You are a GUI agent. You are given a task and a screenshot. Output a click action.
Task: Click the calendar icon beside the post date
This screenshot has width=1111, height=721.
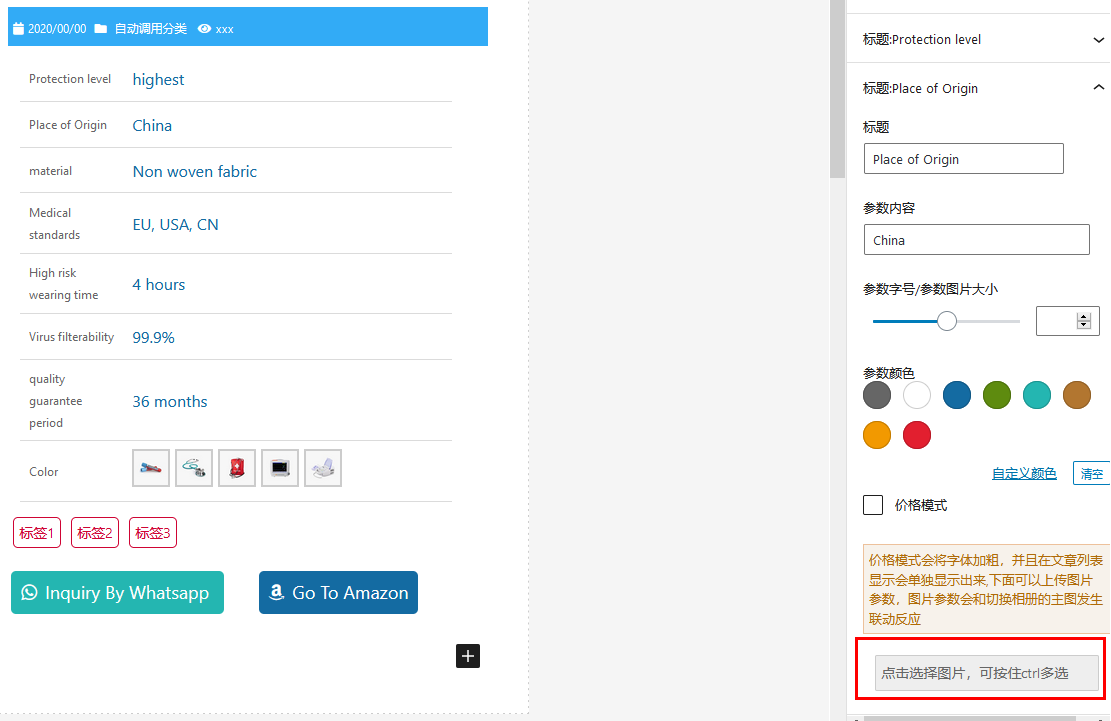[x=17, y=29]
